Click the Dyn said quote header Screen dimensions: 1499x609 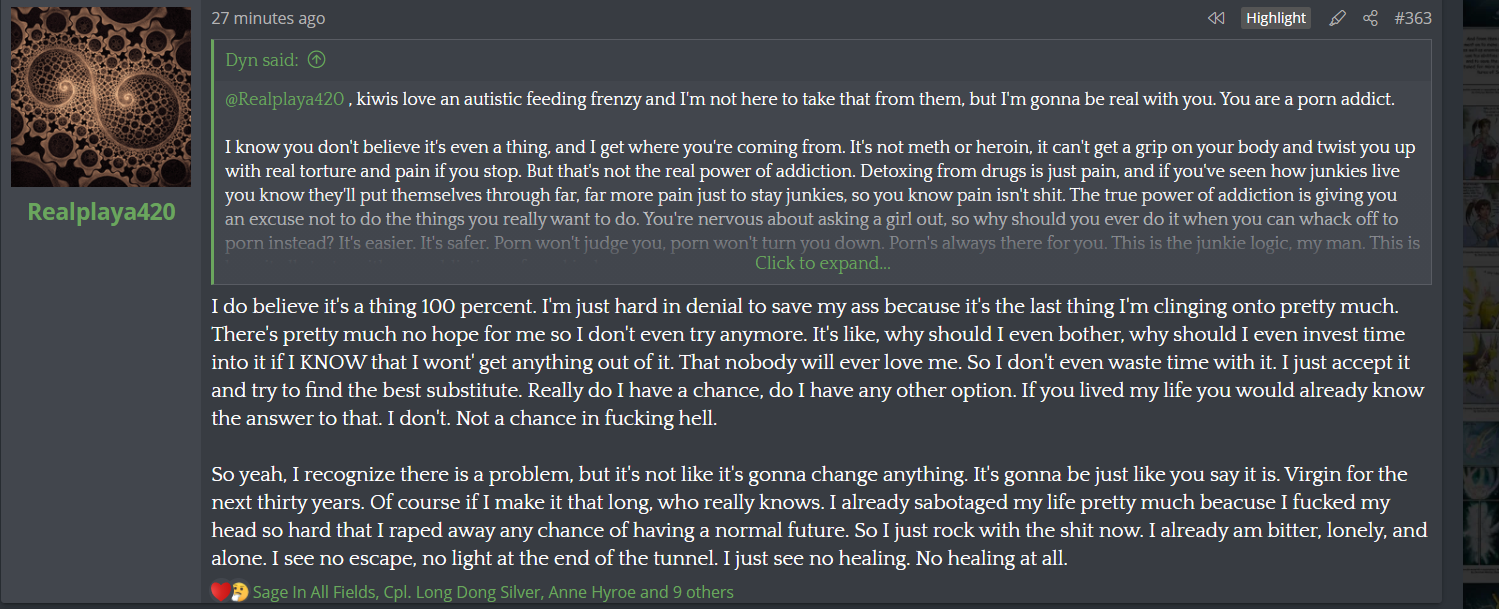point(262,60)
